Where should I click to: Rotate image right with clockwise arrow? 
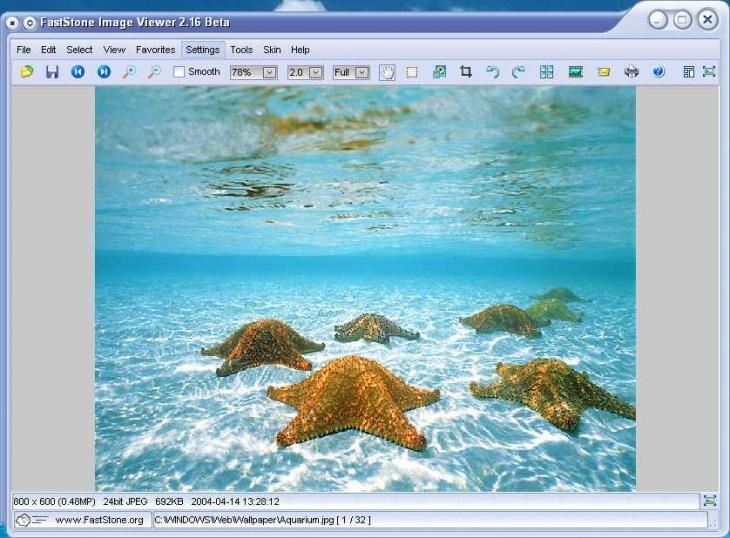tap(518, 72)
